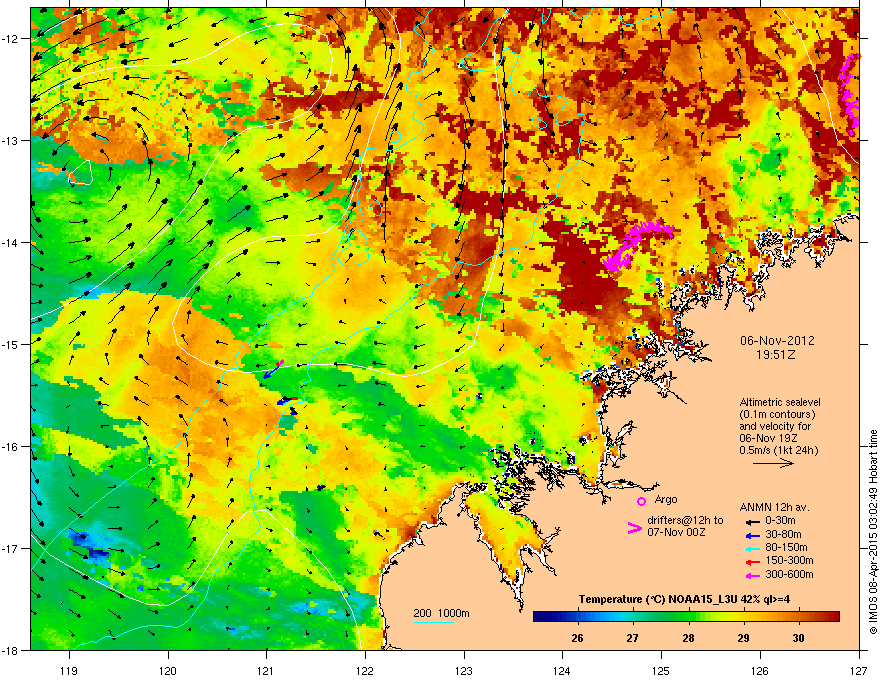880x680 pixels.
Task: Click the longitude axis label 123
Action: pyautogui.click(x=464, y=670)
